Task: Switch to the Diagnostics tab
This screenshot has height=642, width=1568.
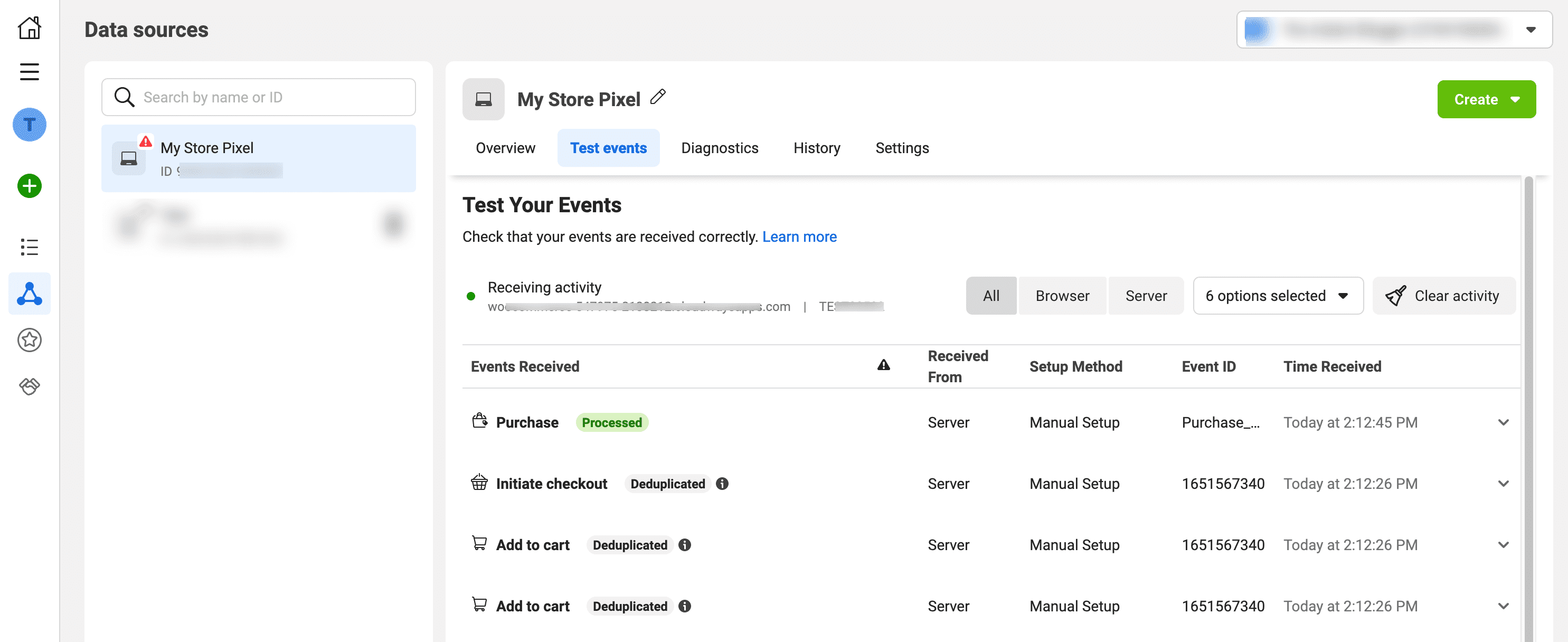Action: click(720, 147)
